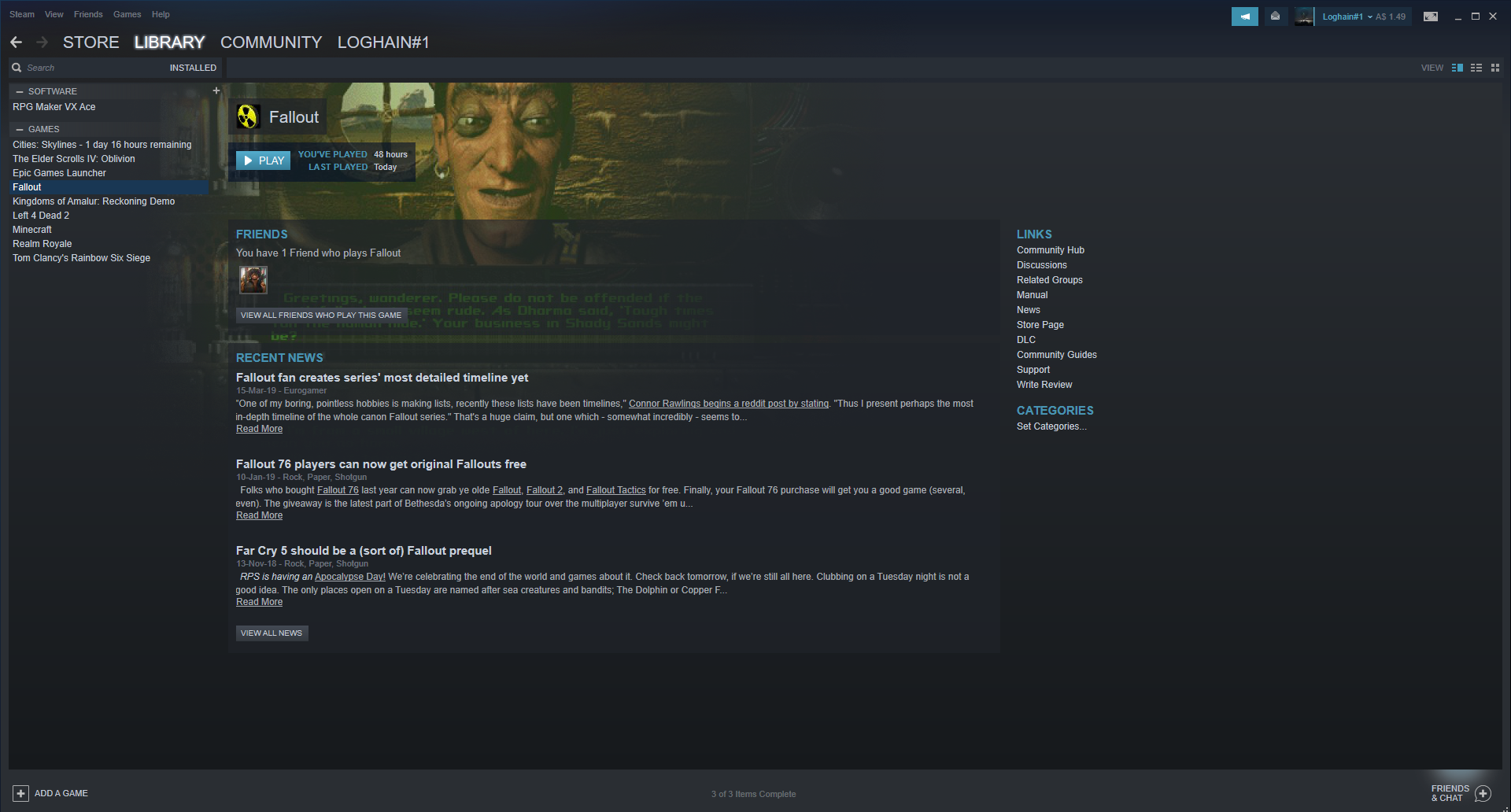
Task: Open the News link in Links
Action: pyautogui.click(x=1029, y=310)
